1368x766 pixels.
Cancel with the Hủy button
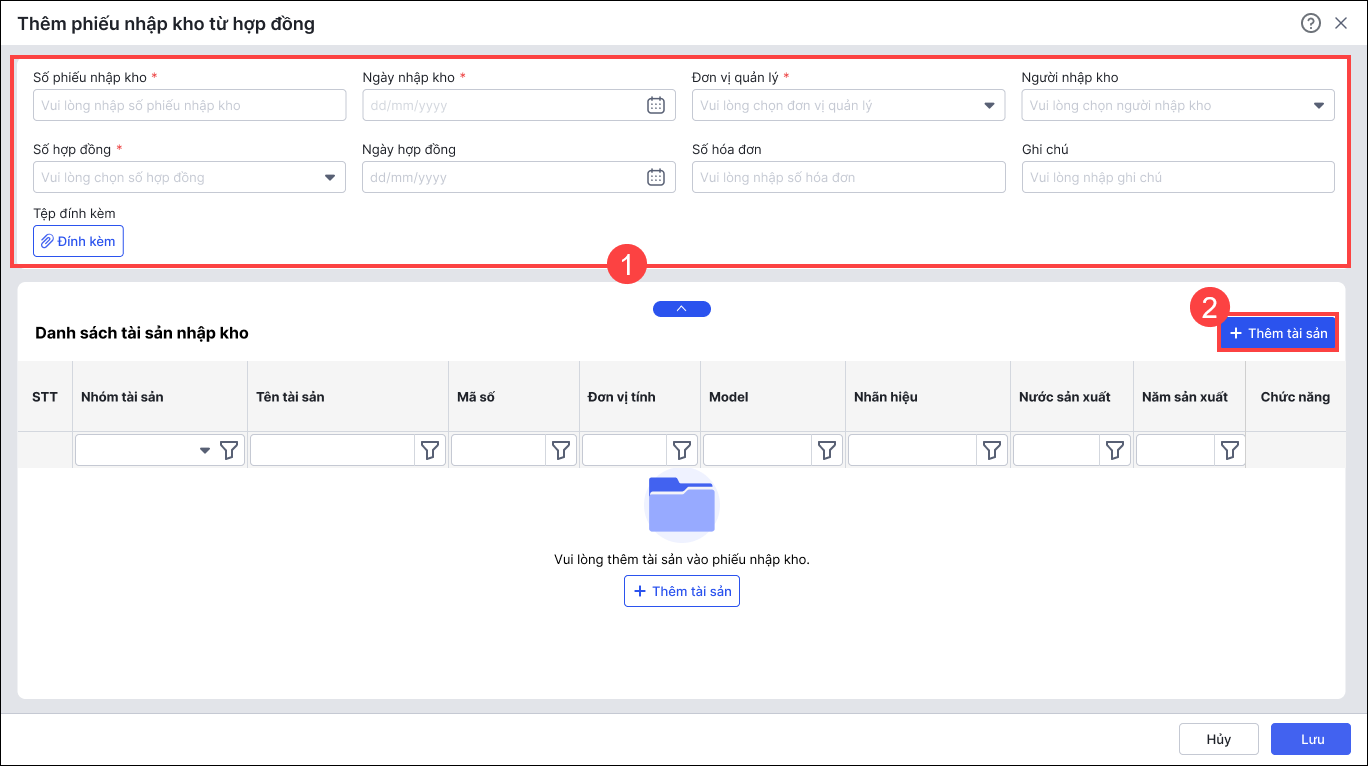pyautogui.click(x=1218, y=739)
